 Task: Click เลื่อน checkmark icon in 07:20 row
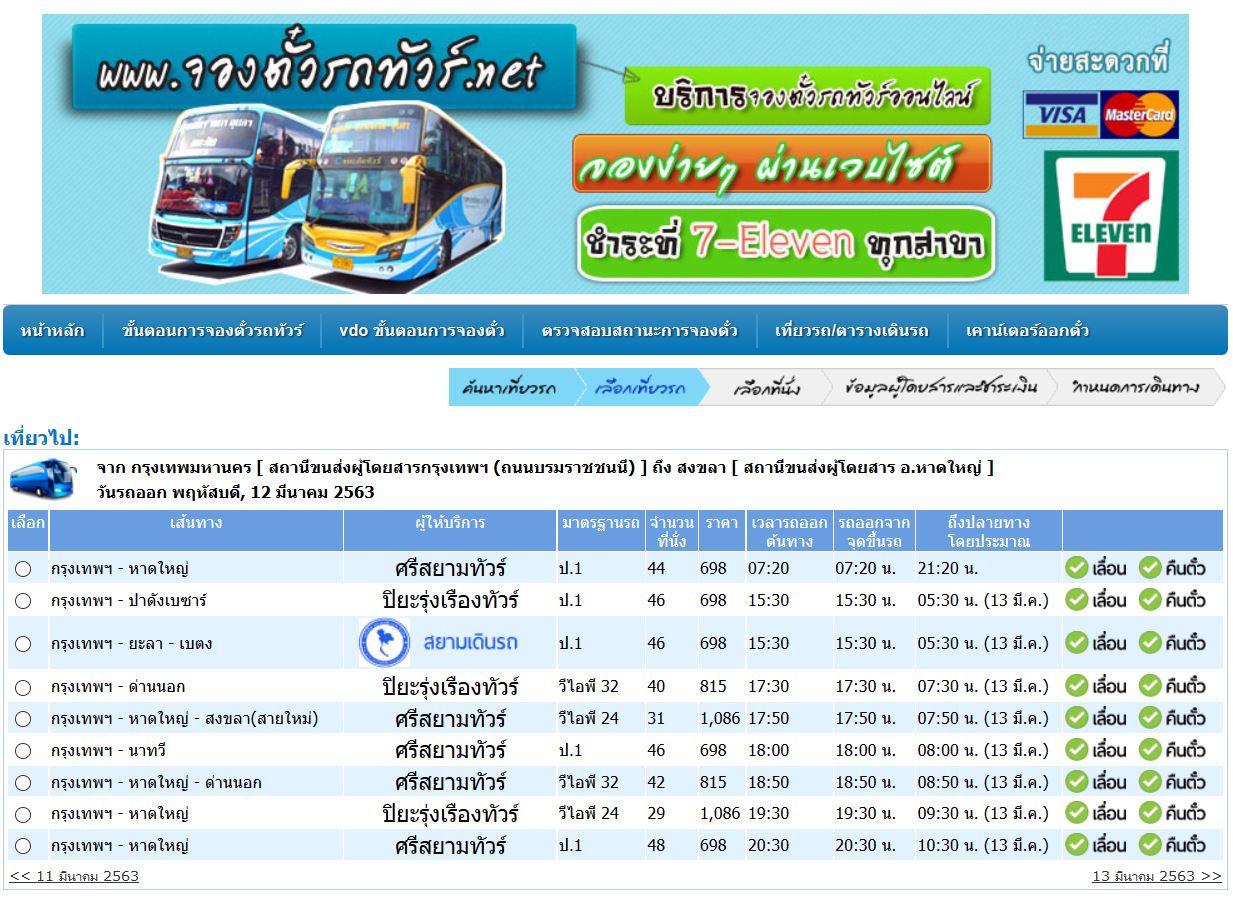(x=1076, y=569)
